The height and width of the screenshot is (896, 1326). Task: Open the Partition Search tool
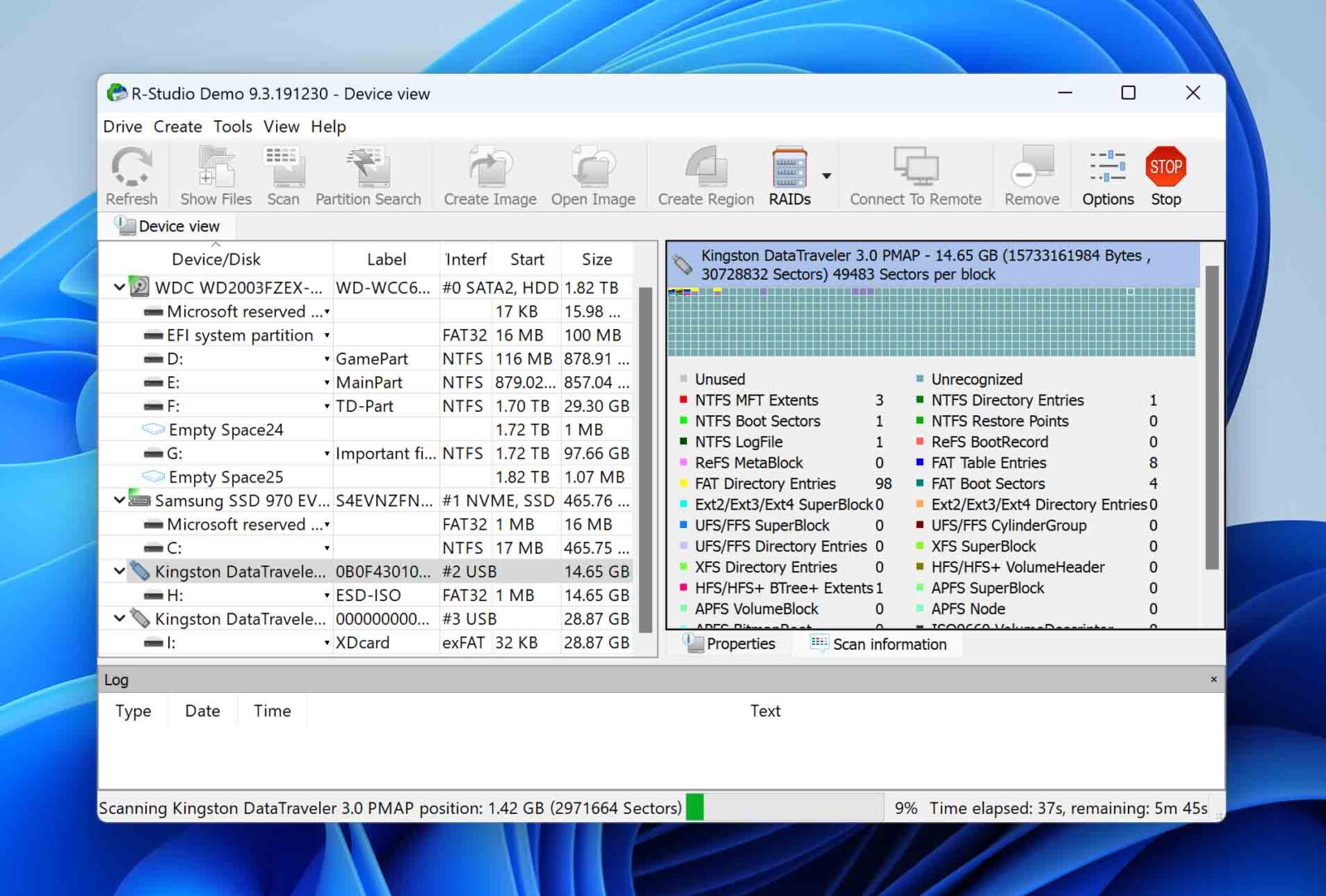tap(368, 174)
